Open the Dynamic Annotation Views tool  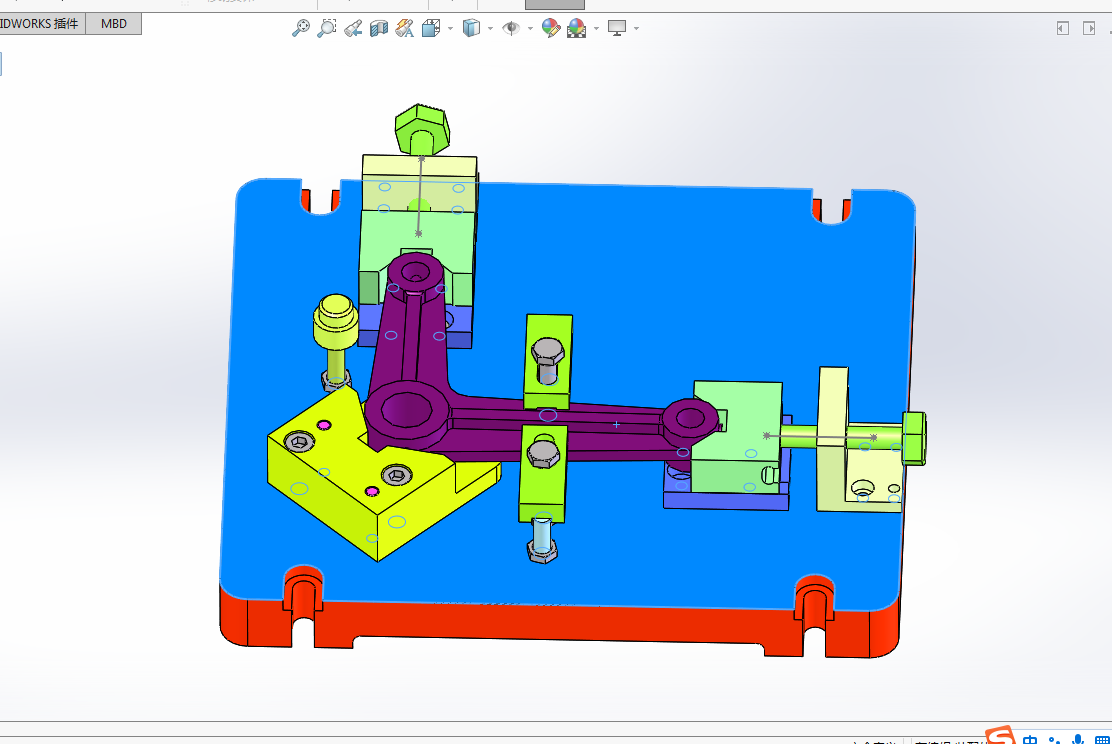click(x=404, y=28)
